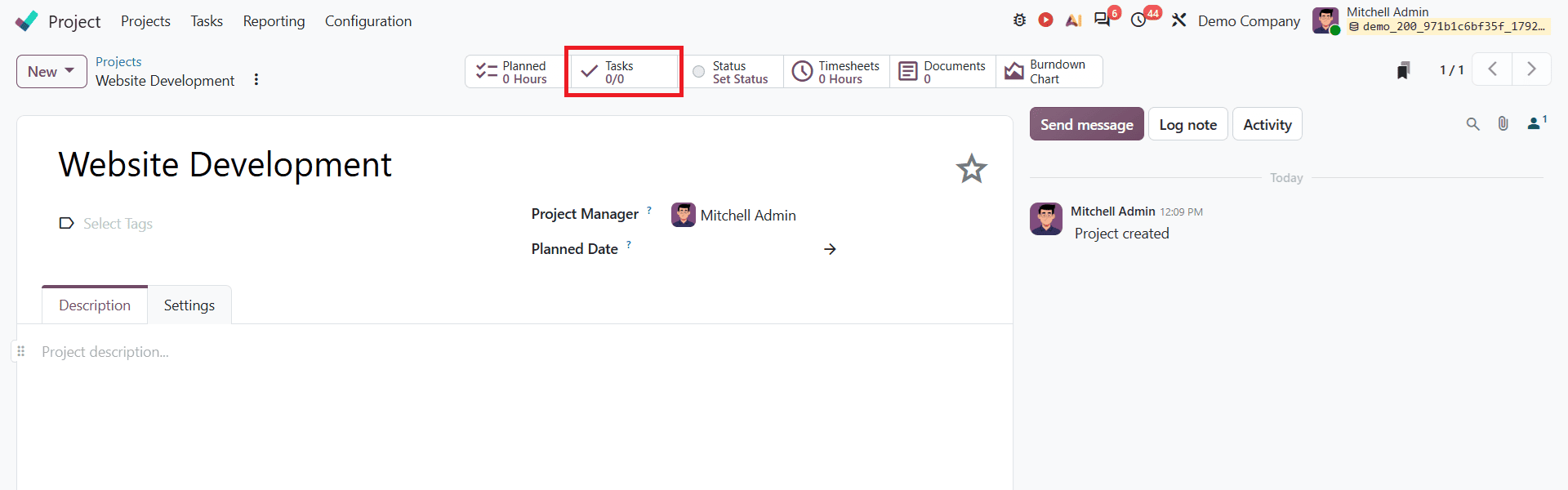Click Mitchell Admin name in message
The width and height of the screenshot is (1568, 490).
coord(1112,212)
